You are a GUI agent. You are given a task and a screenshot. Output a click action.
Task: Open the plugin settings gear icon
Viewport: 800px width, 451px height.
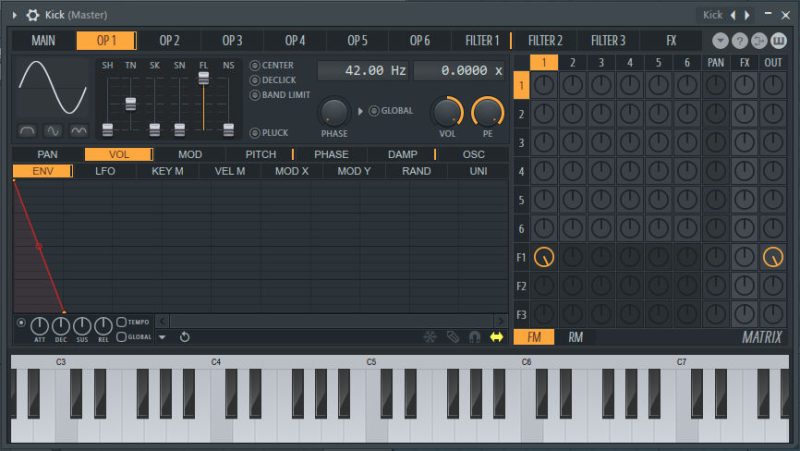pos(33,15)
